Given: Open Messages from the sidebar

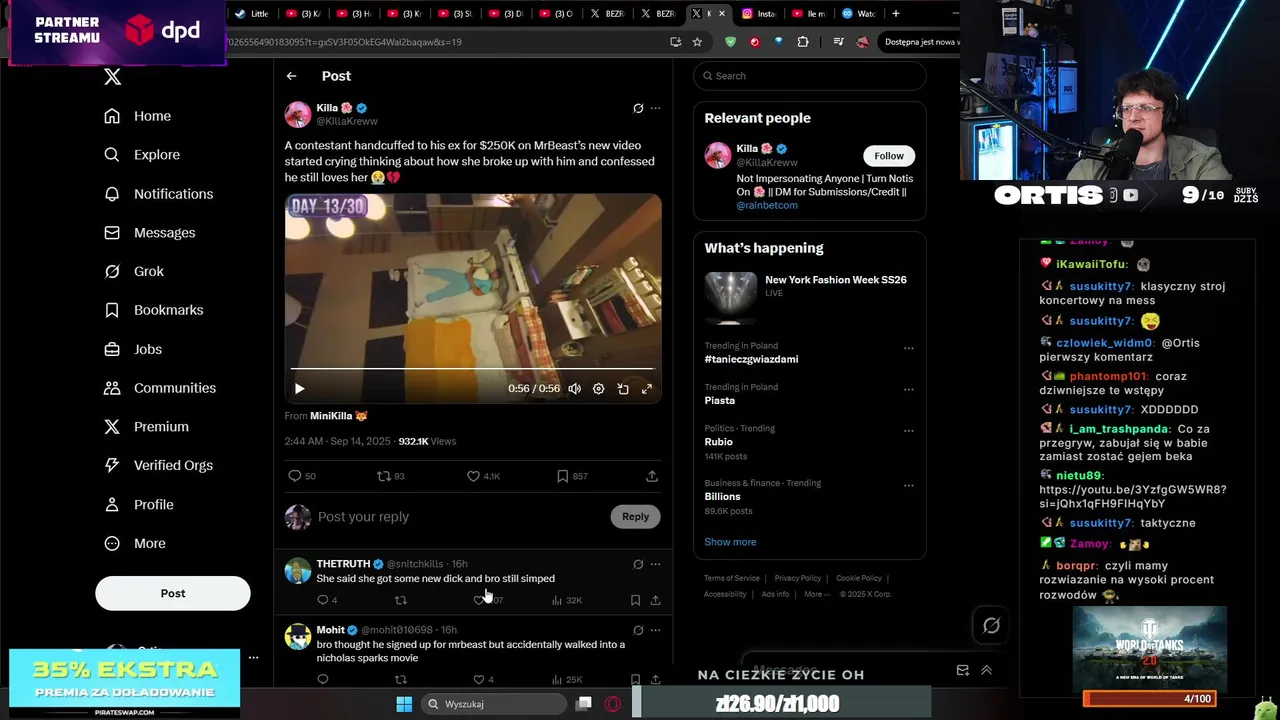Looking at the screenshot, I should pyautogui.click(x=150, y=233).
